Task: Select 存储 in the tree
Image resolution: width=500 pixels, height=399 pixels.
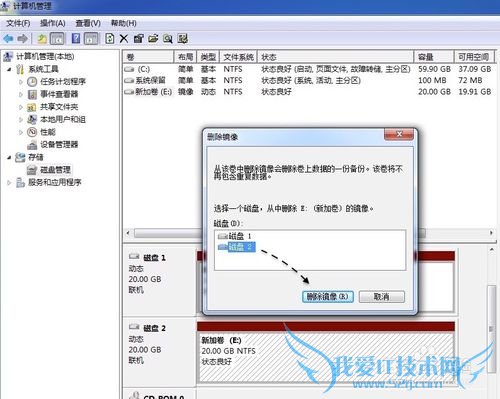Action: [36, 157]
